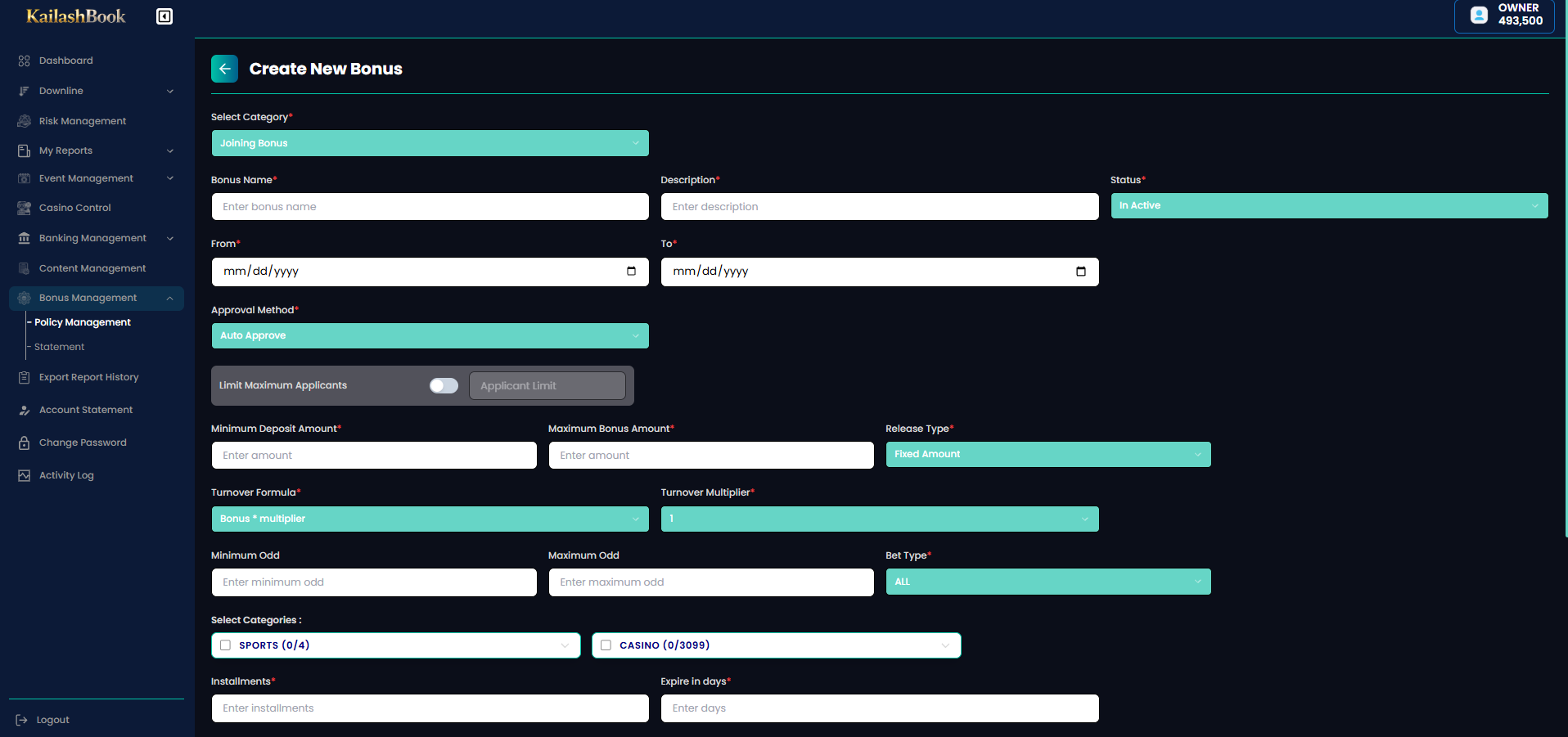
Task: Toggle the Limit Maximum Applicants switch
Action: click(444, 385)
